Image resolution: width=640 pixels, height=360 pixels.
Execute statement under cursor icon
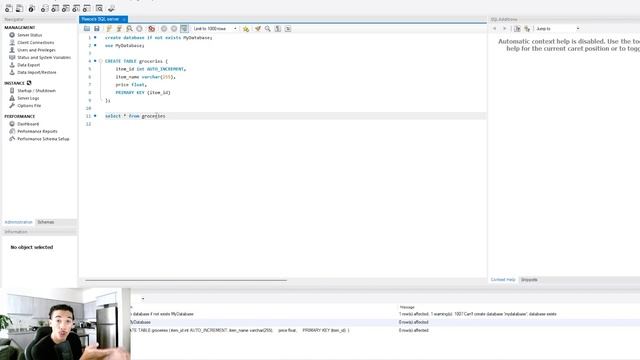pos(119,29)
